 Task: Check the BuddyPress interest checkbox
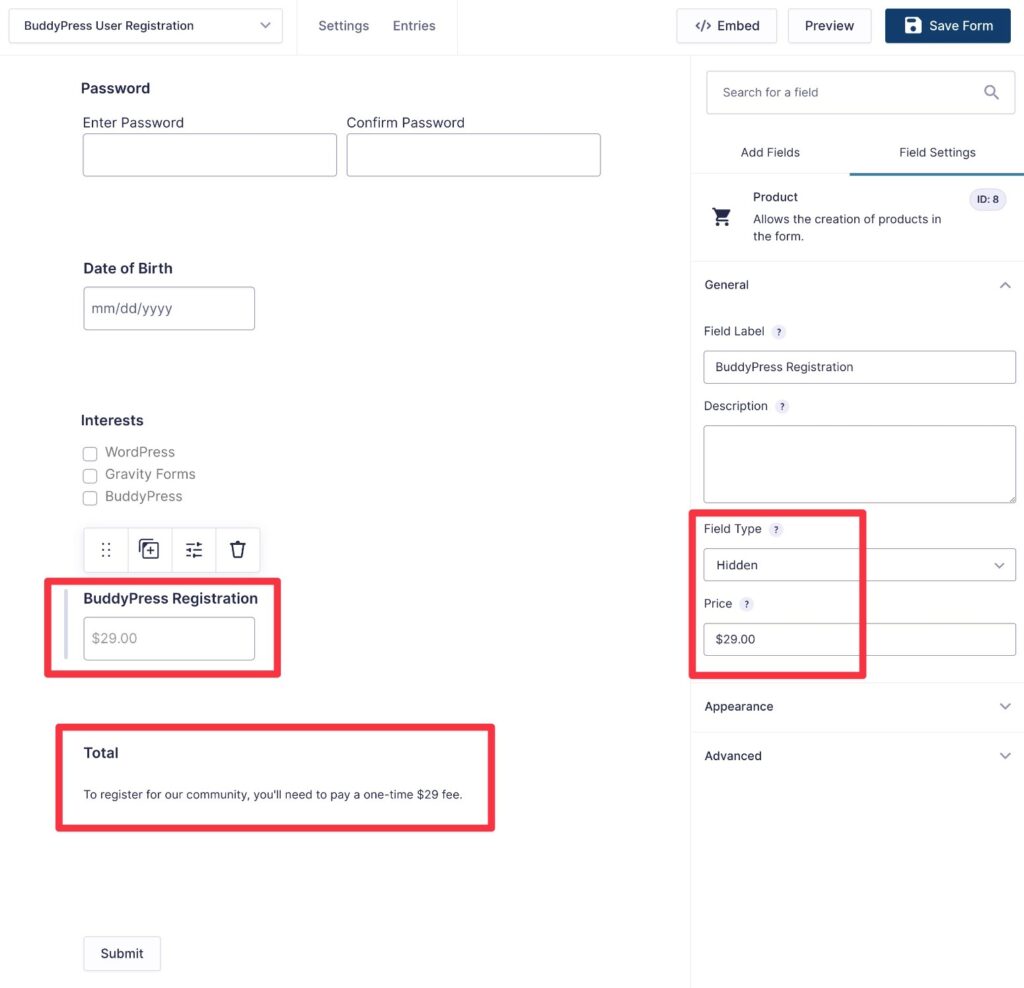tap(90, 497)
